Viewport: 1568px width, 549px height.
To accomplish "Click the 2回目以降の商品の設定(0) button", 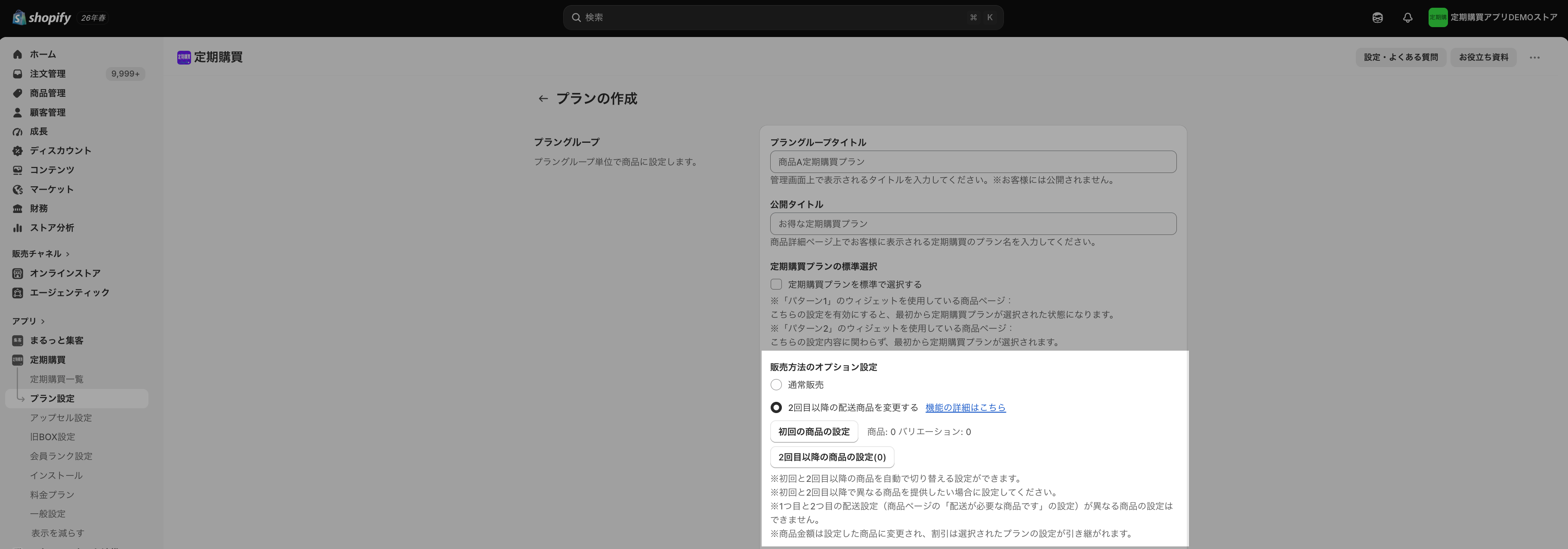I will (x=832, y=457).
